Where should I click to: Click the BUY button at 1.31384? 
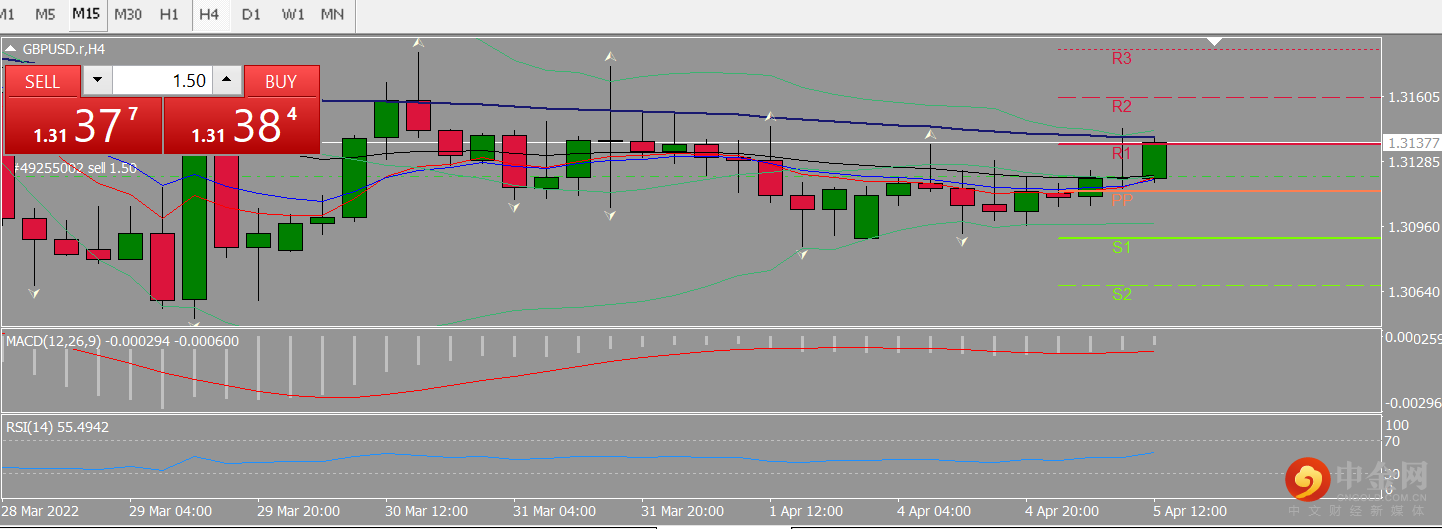pyautogui.click(x=241, y=110)
